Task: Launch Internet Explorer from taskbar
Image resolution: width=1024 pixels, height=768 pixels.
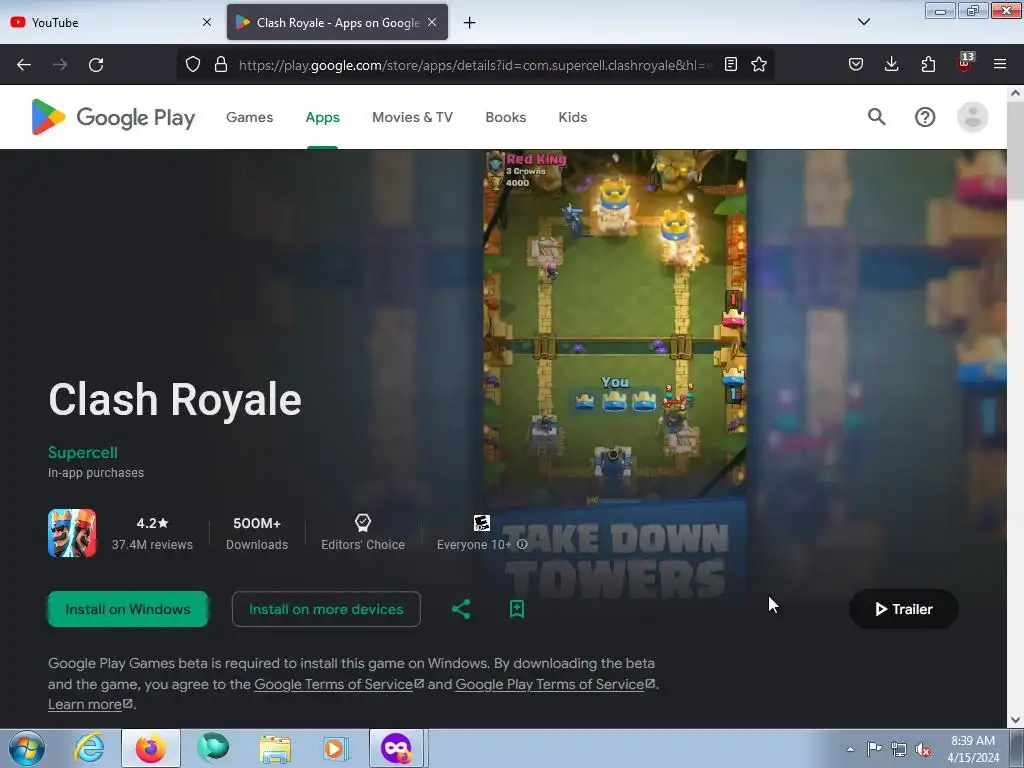Action: [89, 748]
